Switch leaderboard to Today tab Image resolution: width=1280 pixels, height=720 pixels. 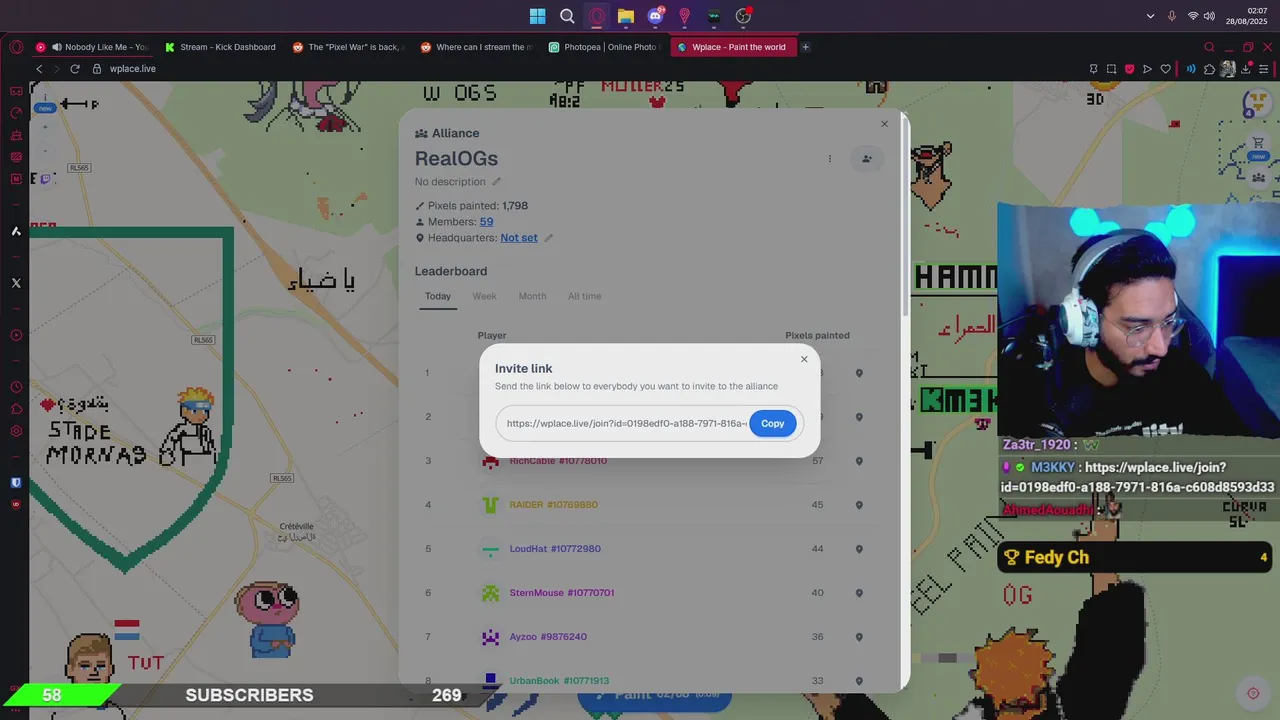click(438, 296)
